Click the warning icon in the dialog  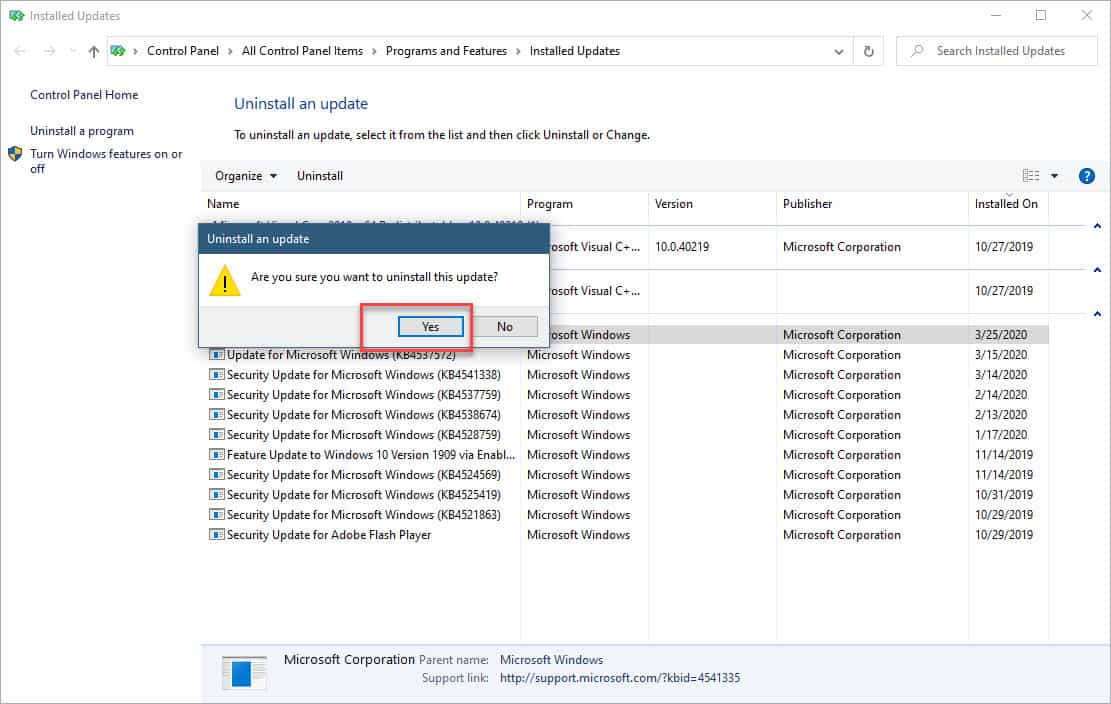[x=225, y=280]
